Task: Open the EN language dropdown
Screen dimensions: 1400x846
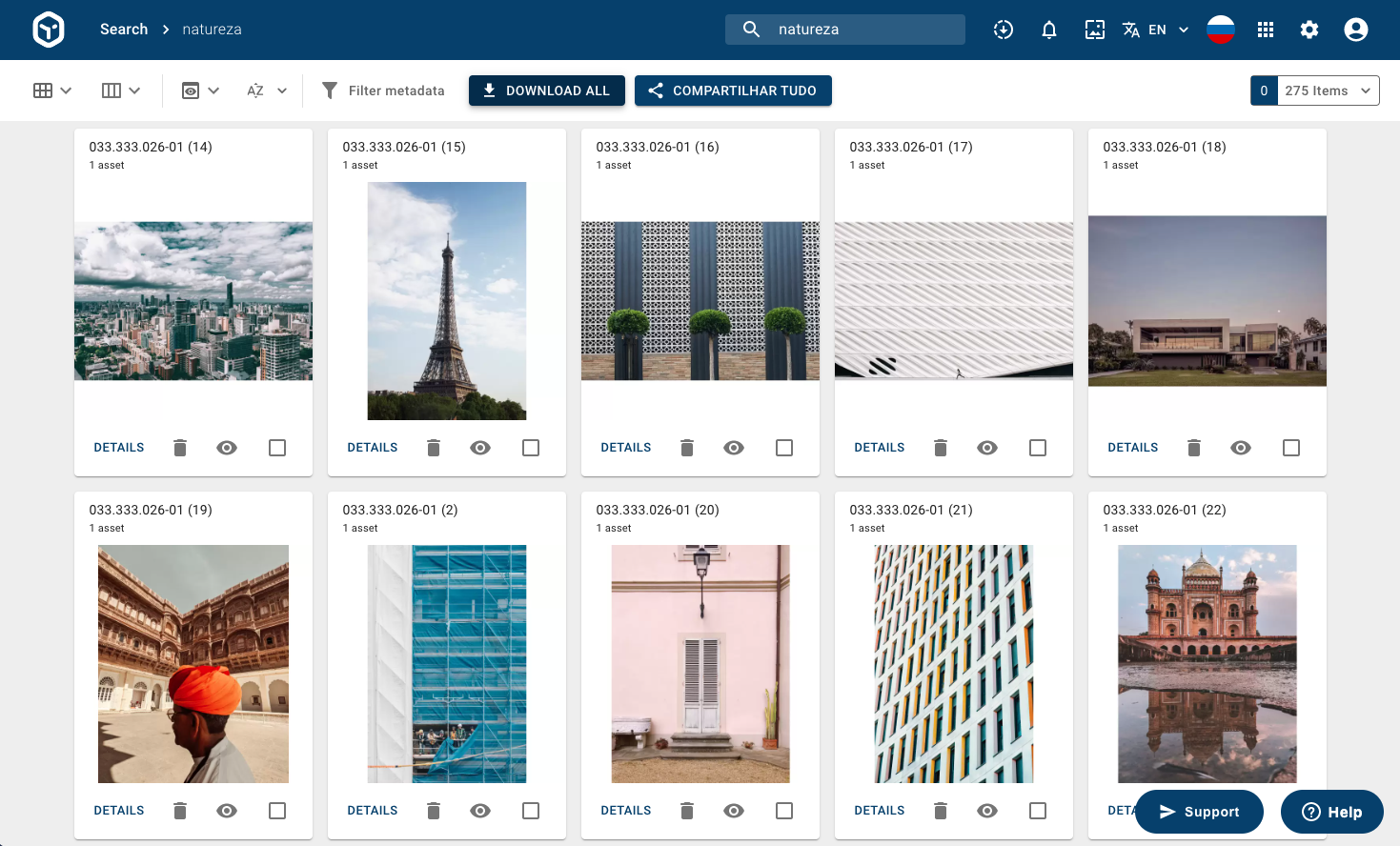Action: pyautogui.click(x=1156, y=30)
